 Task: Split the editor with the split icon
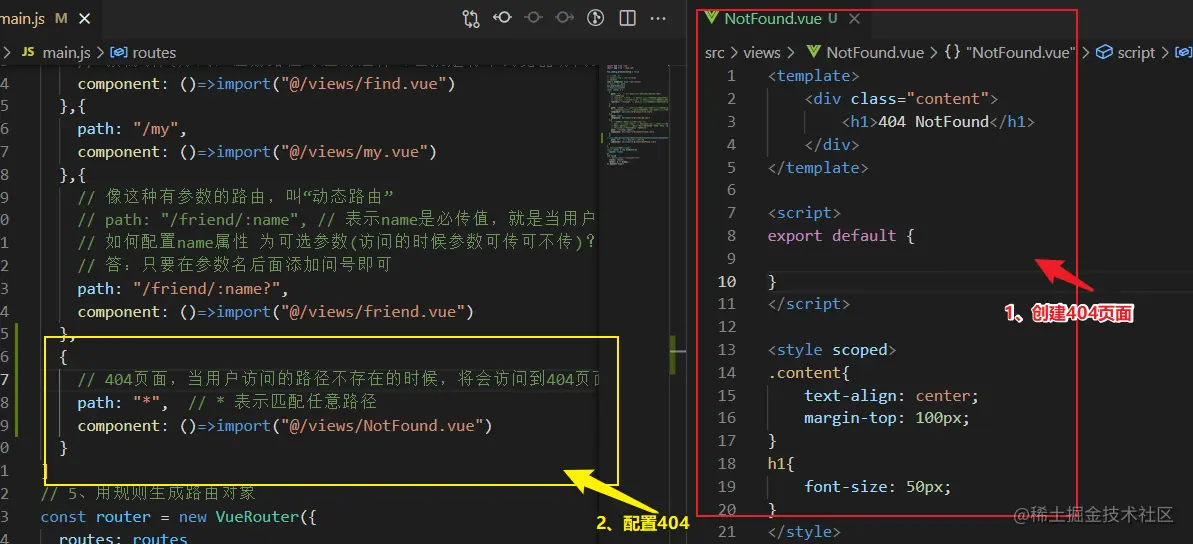pyautogui.click(x=628, y=17)
